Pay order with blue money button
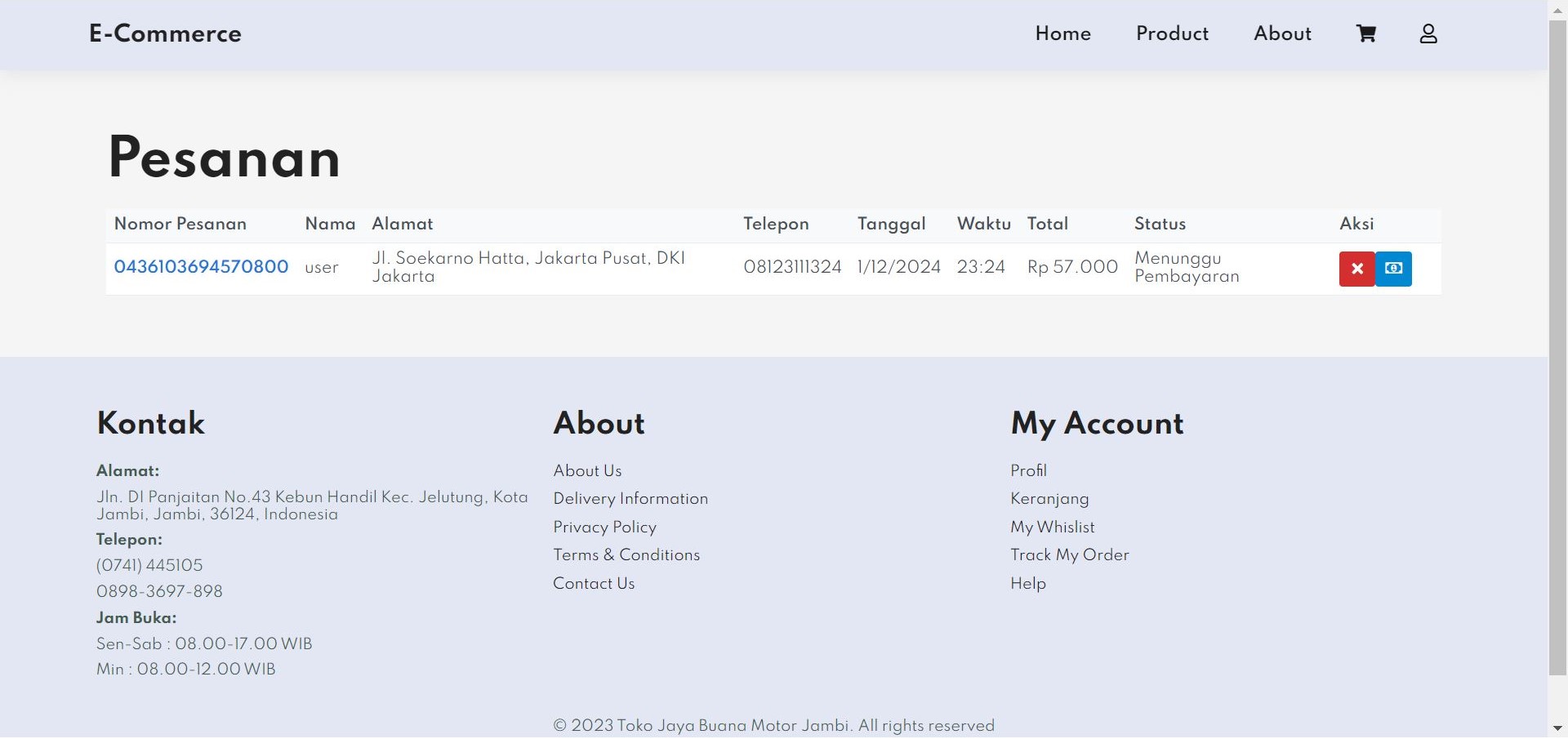 1394,269
